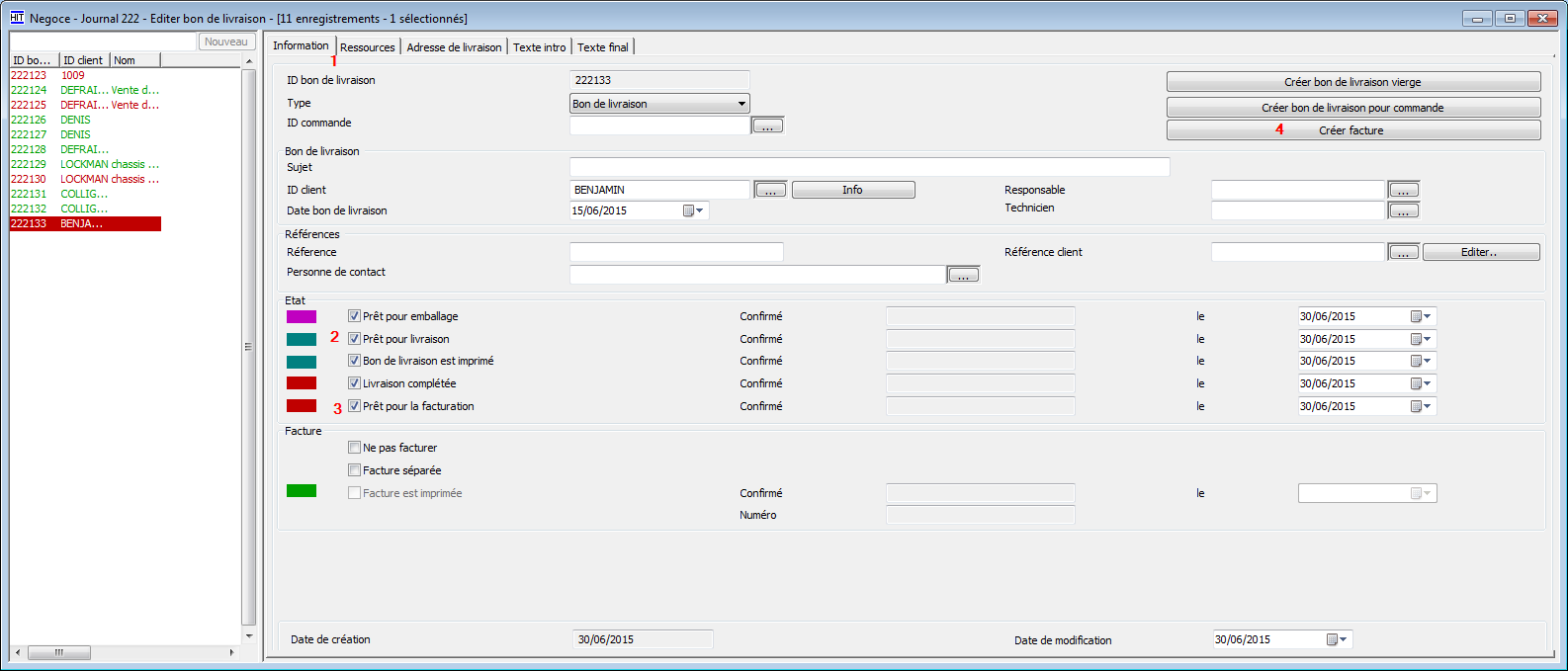Toggle the Prêt pour la facturation checkbox
The image size is (1568, 671).
(x=354, y=406)
